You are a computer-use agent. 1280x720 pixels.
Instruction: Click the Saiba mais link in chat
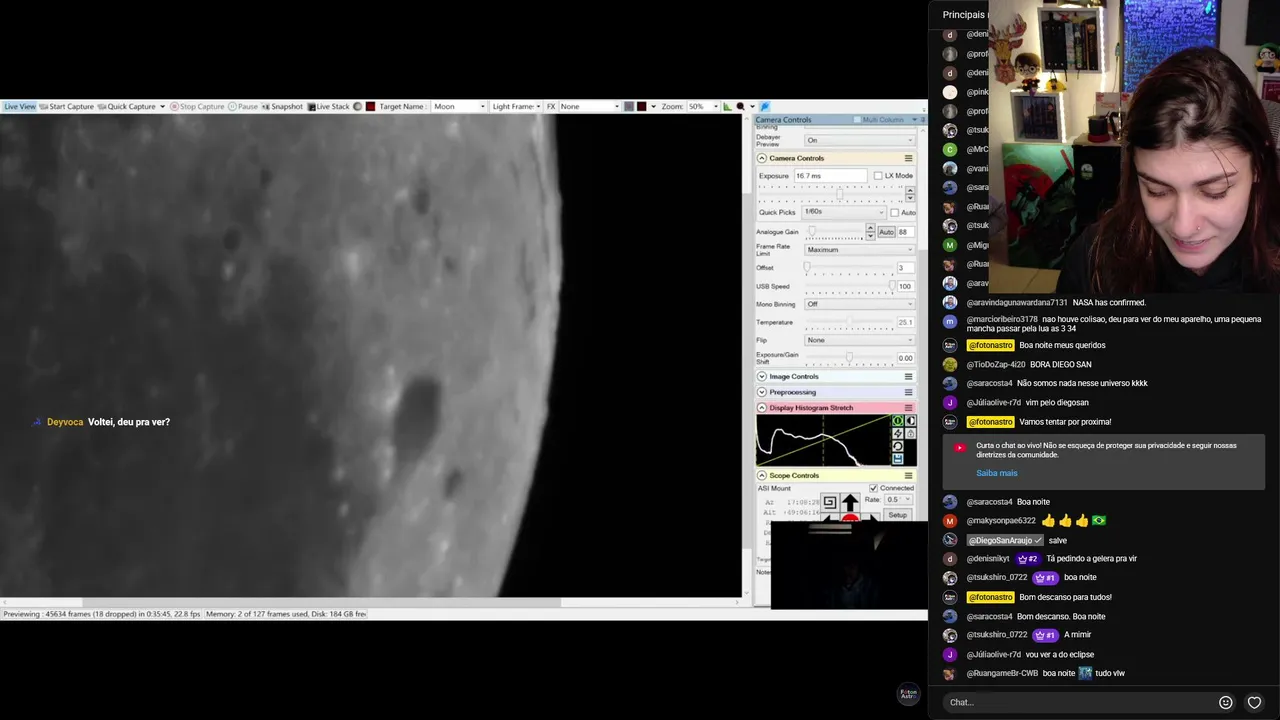(x=996, y=473)
